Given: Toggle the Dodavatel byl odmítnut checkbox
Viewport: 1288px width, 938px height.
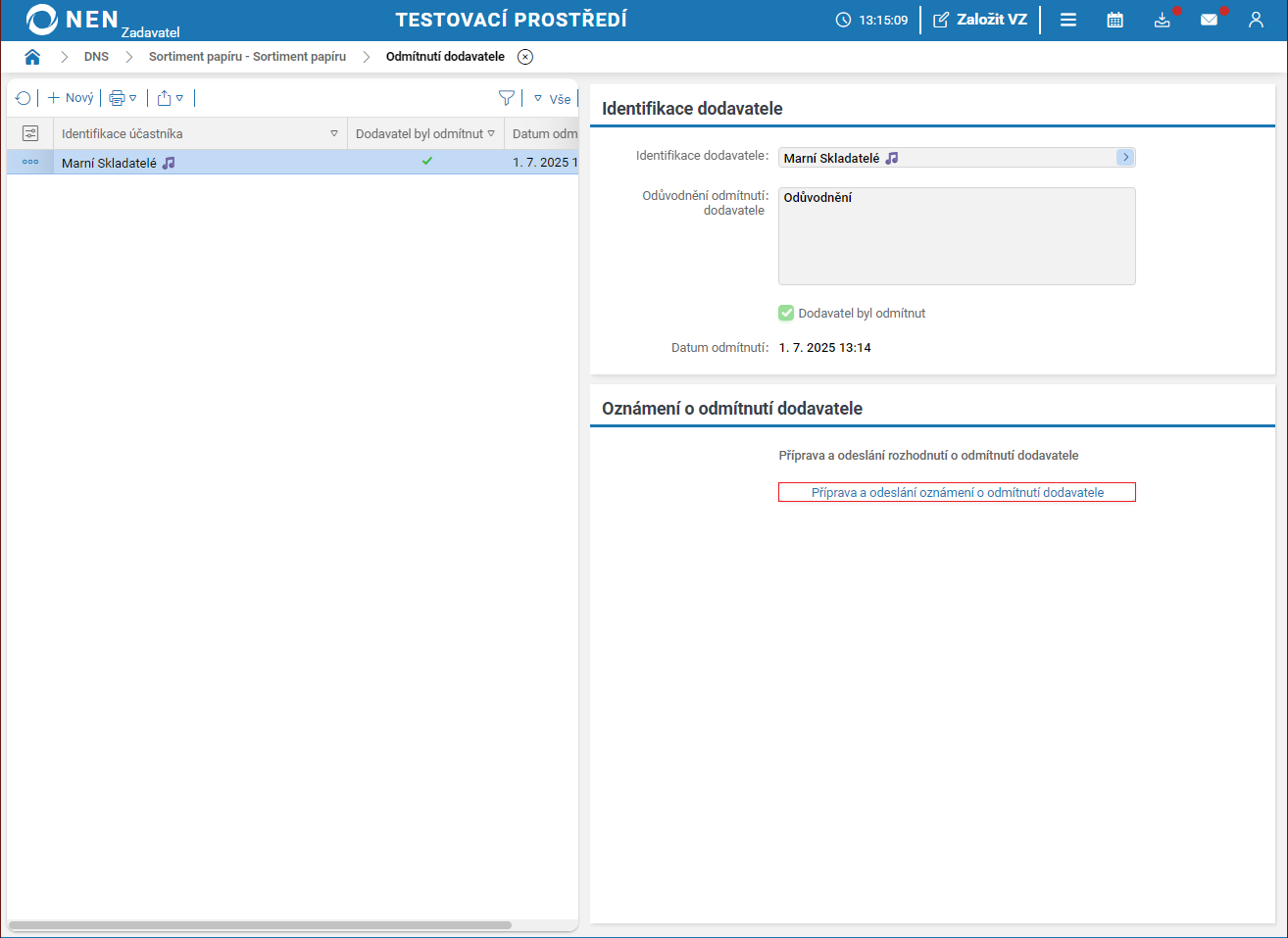Looking at the screenshot, I should (x=786, y=314).
